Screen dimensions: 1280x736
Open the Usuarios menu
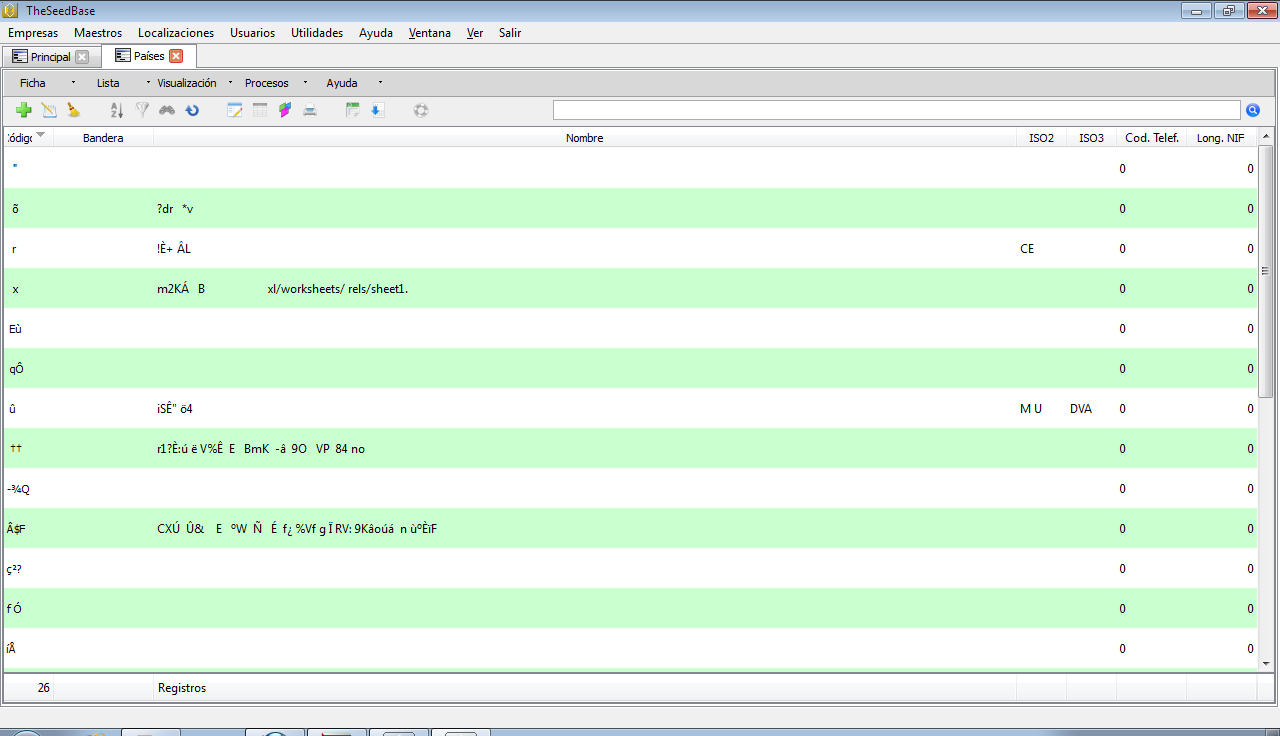(252, 33)
